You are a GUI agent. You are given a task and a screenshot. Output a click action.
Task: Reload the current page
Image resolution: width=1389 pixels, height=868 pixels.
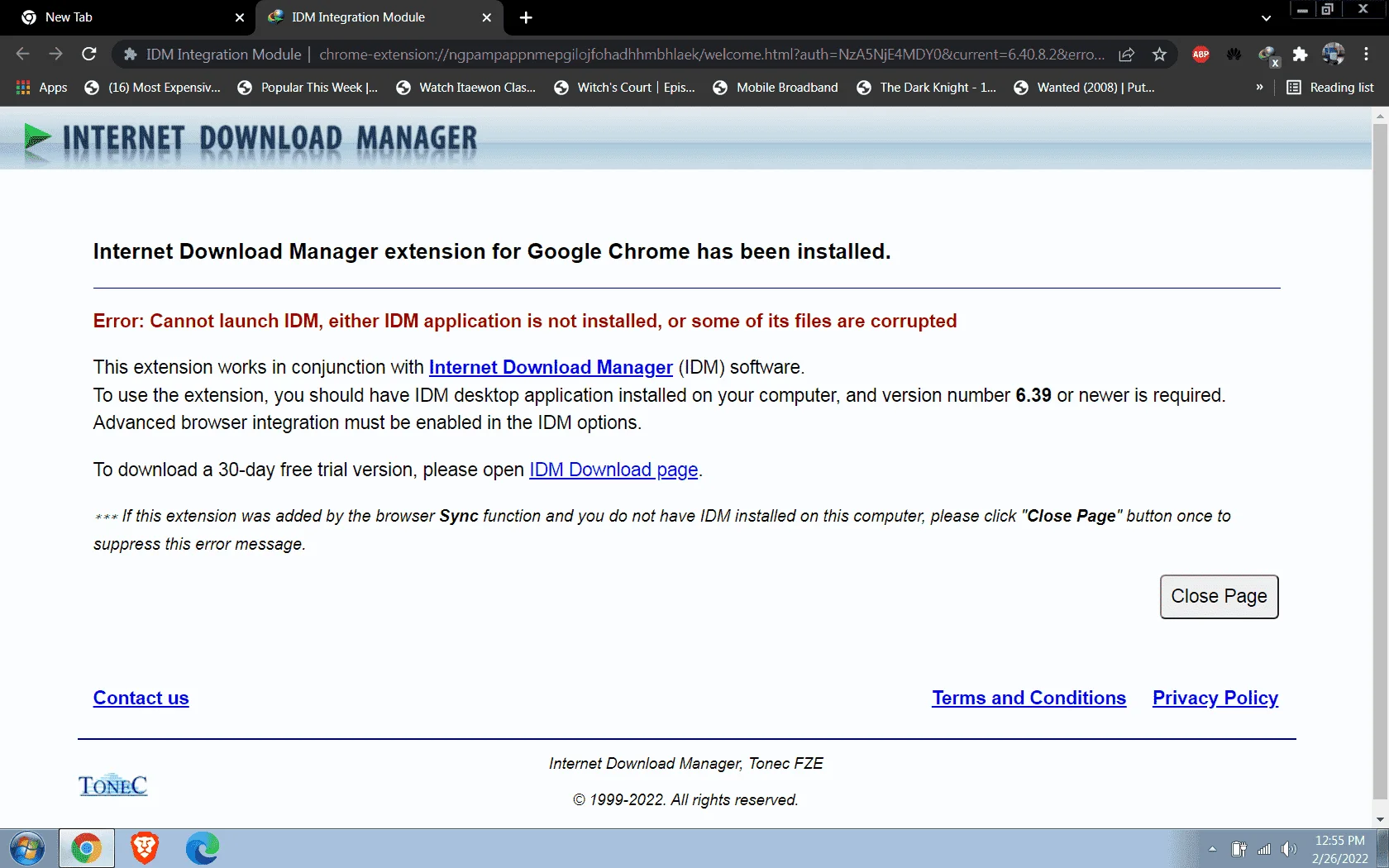pos(89,54)
